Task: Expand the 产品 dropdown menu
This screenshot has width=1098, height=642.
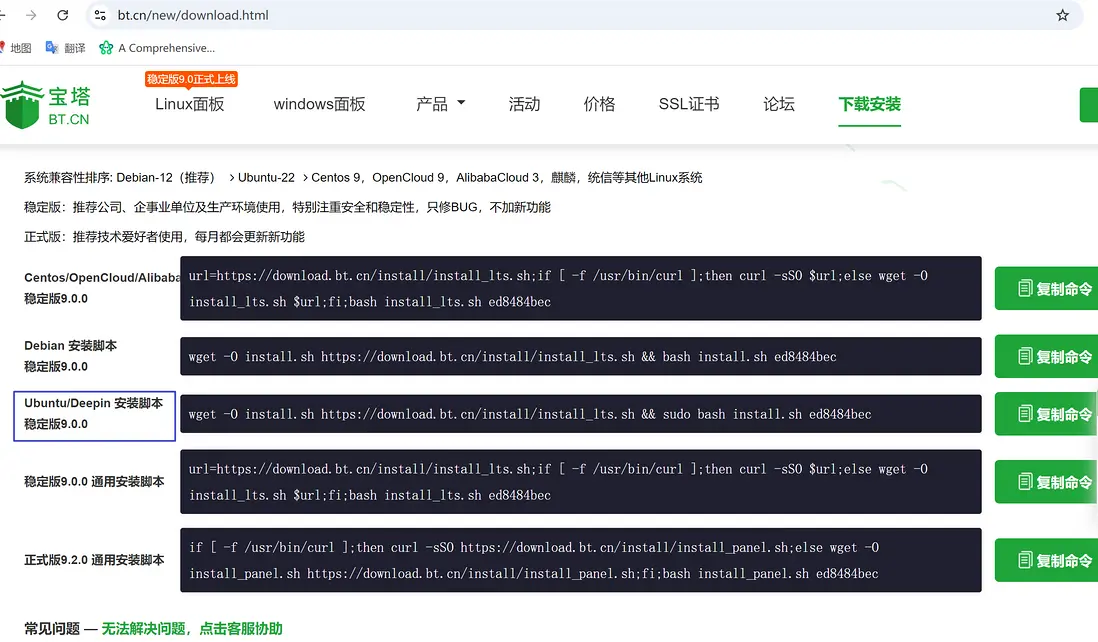Action: pos(440,104)
